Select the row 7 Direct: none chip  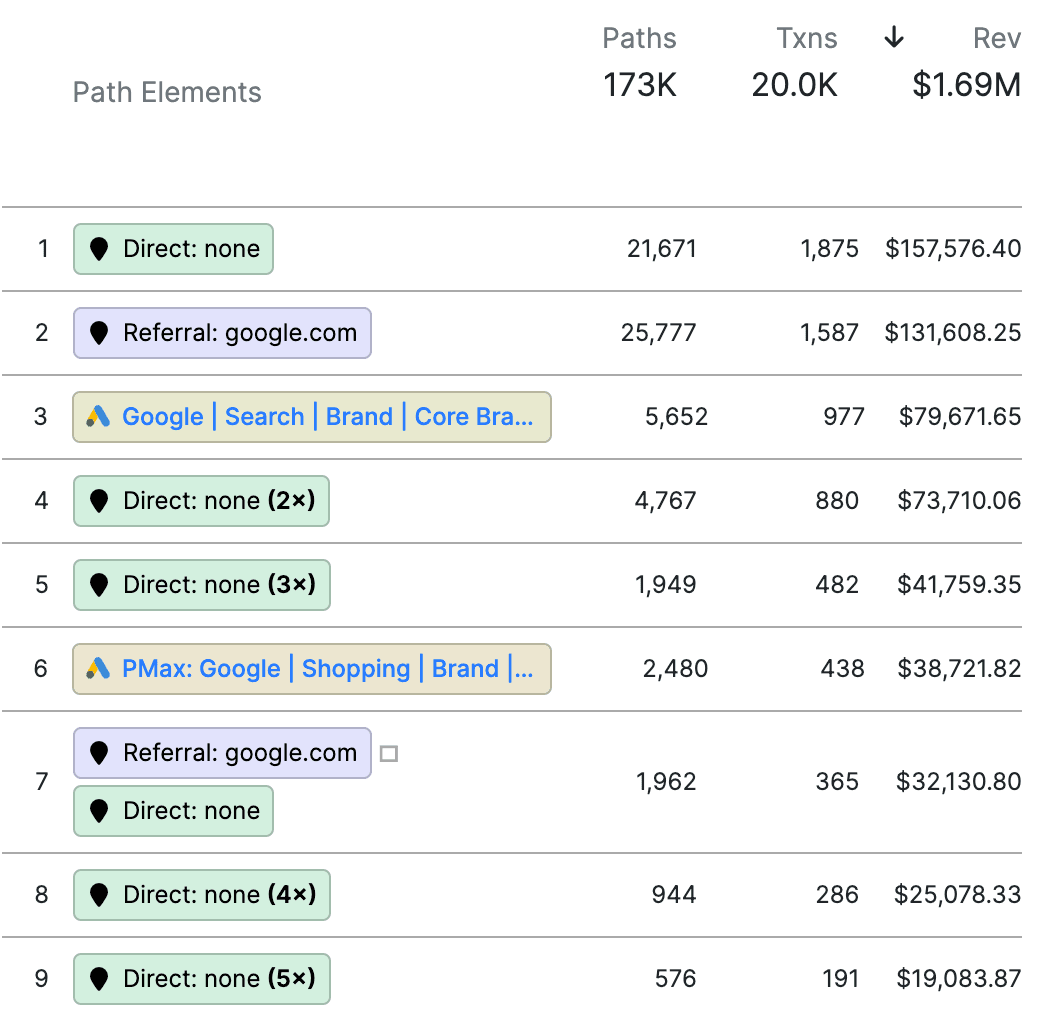point(173,811)
